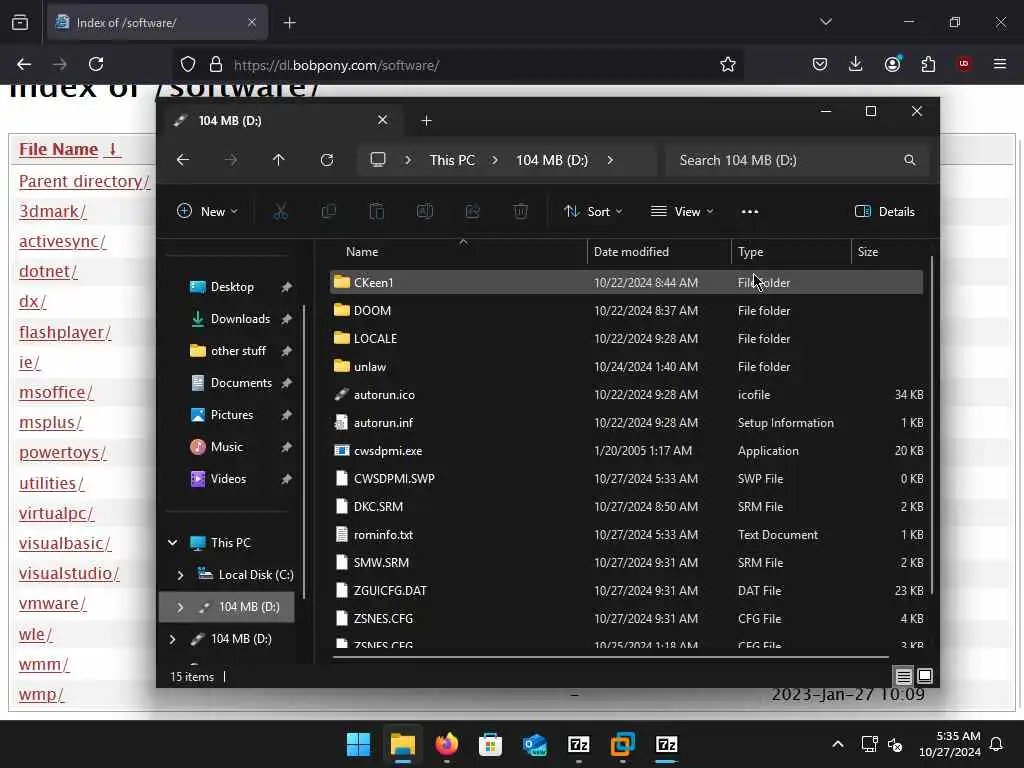This screenshot has height=768, width=1024.
Task: Select the Index of /software/ Firefox tab
Action: [157, 23]
